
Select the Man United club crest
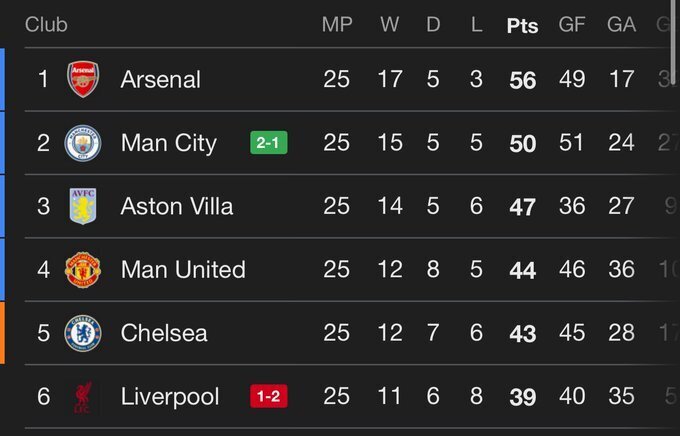[83, 270]
